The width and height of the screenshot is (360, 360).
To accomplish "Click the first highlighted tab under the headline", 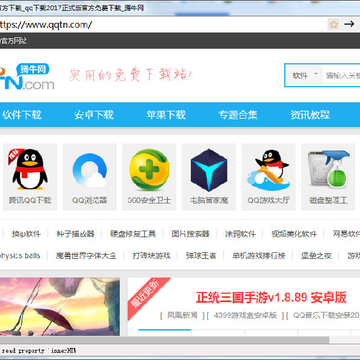I will 165,332.
